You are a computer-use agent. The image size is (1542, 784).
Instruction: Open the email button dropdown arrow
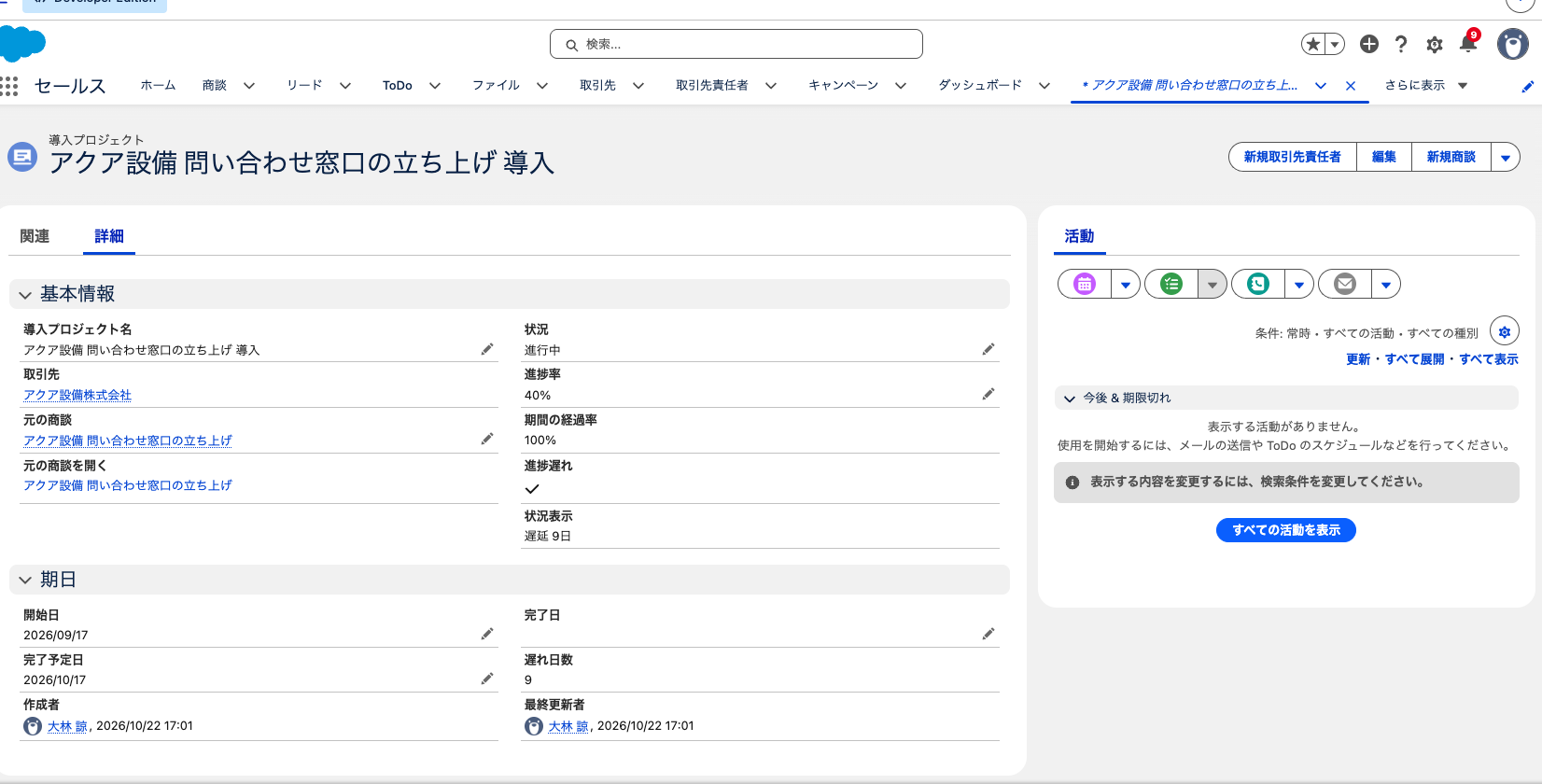[x=1386, y=284]
